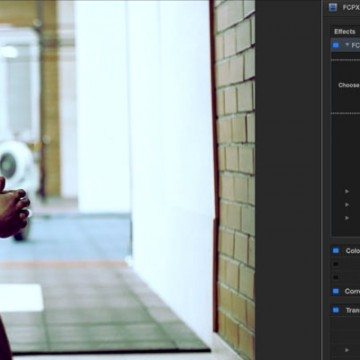Select the FCPX clip title in the inspector header
Viewport: 360px width, 360px height.
(351, 7)
